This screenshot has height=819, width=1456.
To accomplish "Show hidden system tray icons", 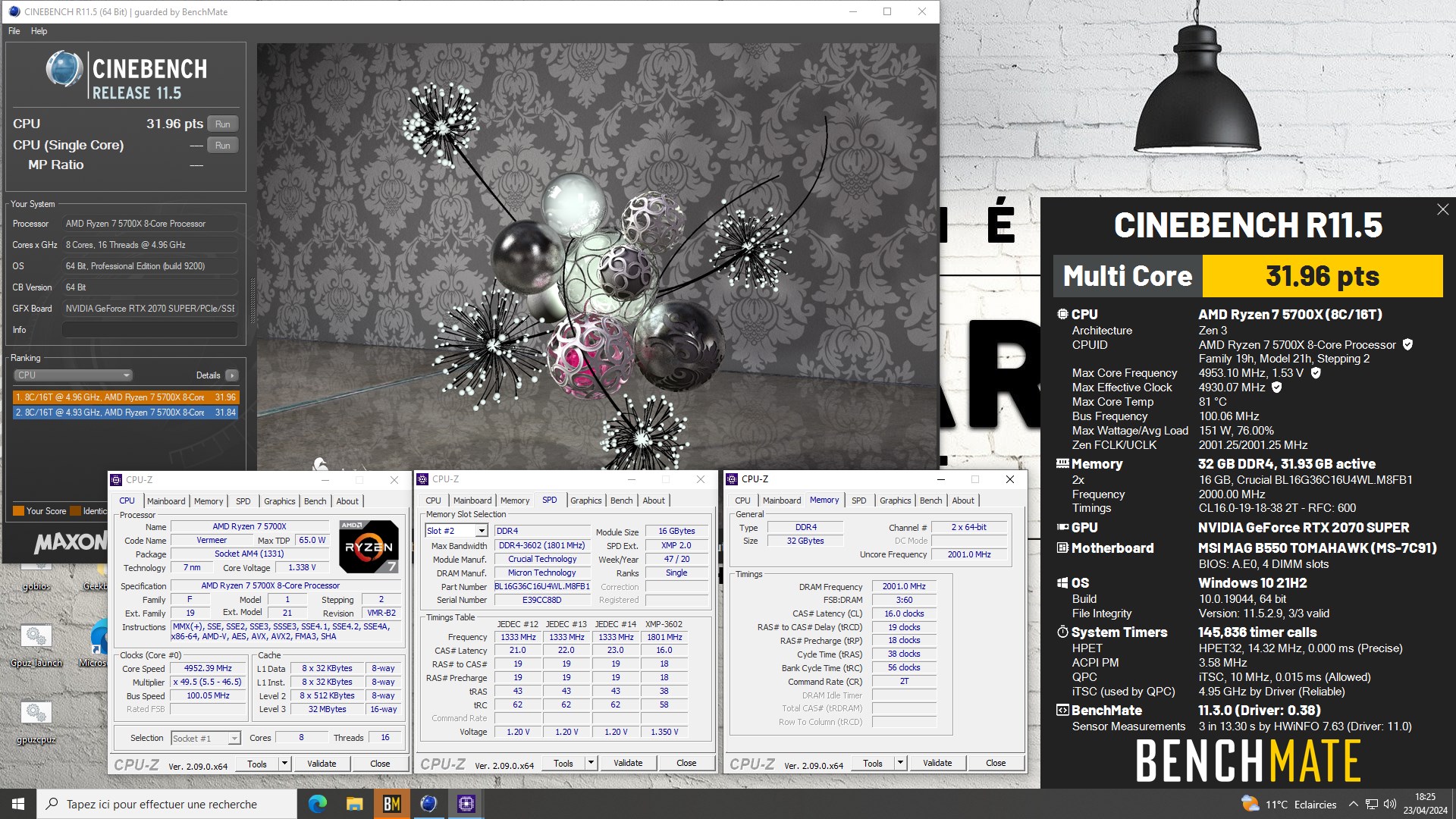I will (1353, 804).
